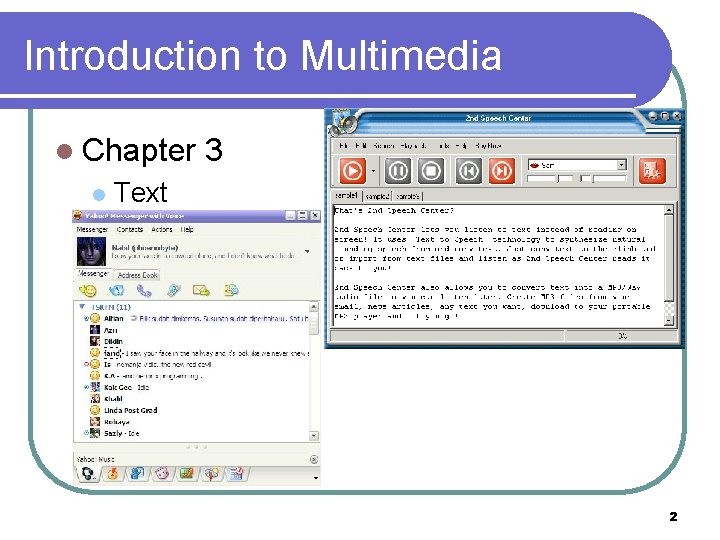The height and width of the screenshot is (540, 720).
Task: Switch to the sample2 tab
Action: pos(377,197)
